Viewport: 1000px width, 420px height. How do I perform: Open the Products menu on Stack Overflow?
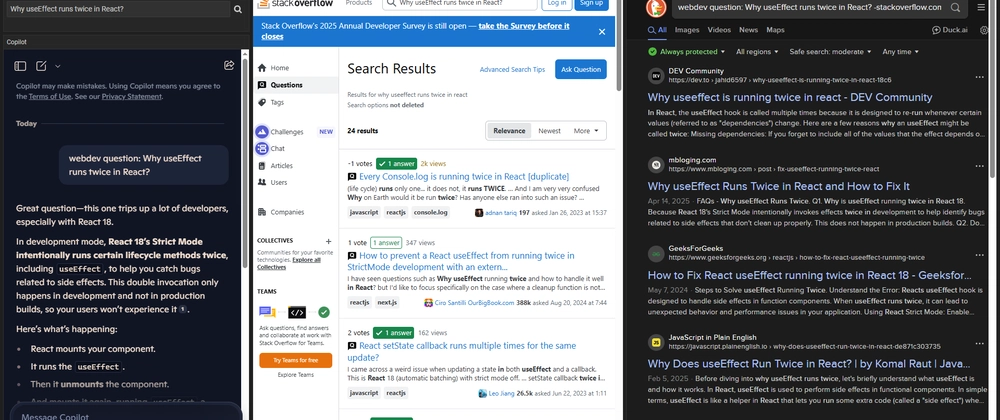[358, 3]
